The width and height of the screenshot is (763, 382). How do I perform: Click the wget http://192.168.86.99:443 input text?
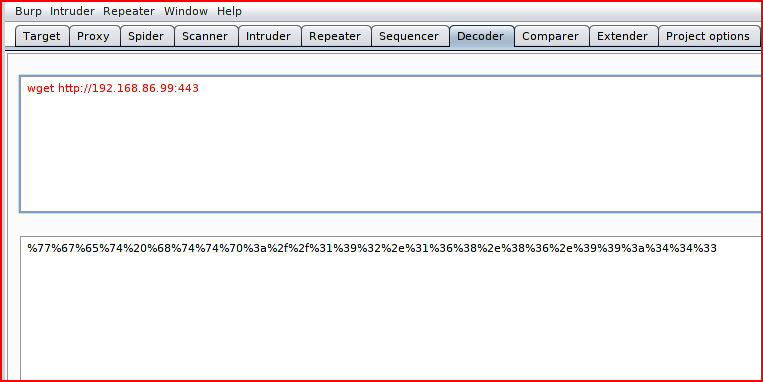(x=113, y=89)
